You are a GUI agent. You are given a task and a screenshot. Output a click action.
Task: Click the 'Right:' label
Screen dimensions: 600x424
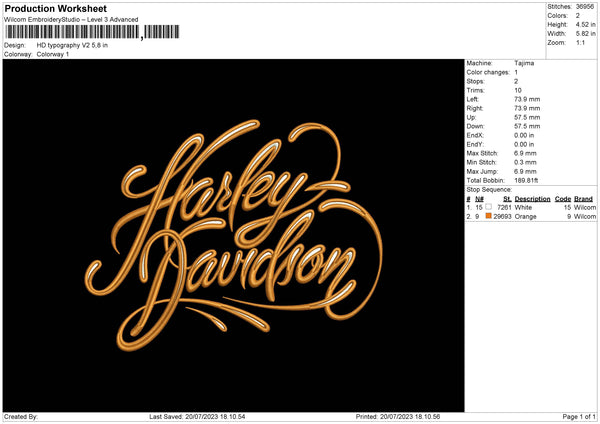pyautogui.click(x=474, y=108)
